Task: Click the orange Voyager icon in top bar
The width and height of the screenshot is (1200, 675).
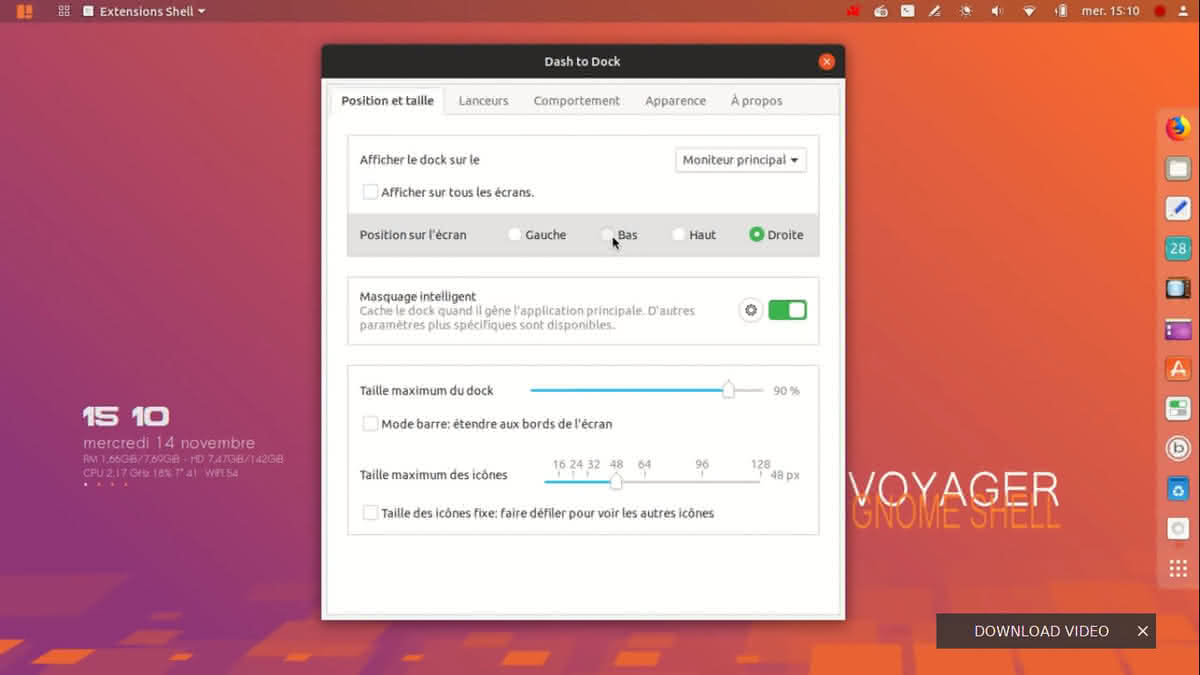Action: (25, 11)
